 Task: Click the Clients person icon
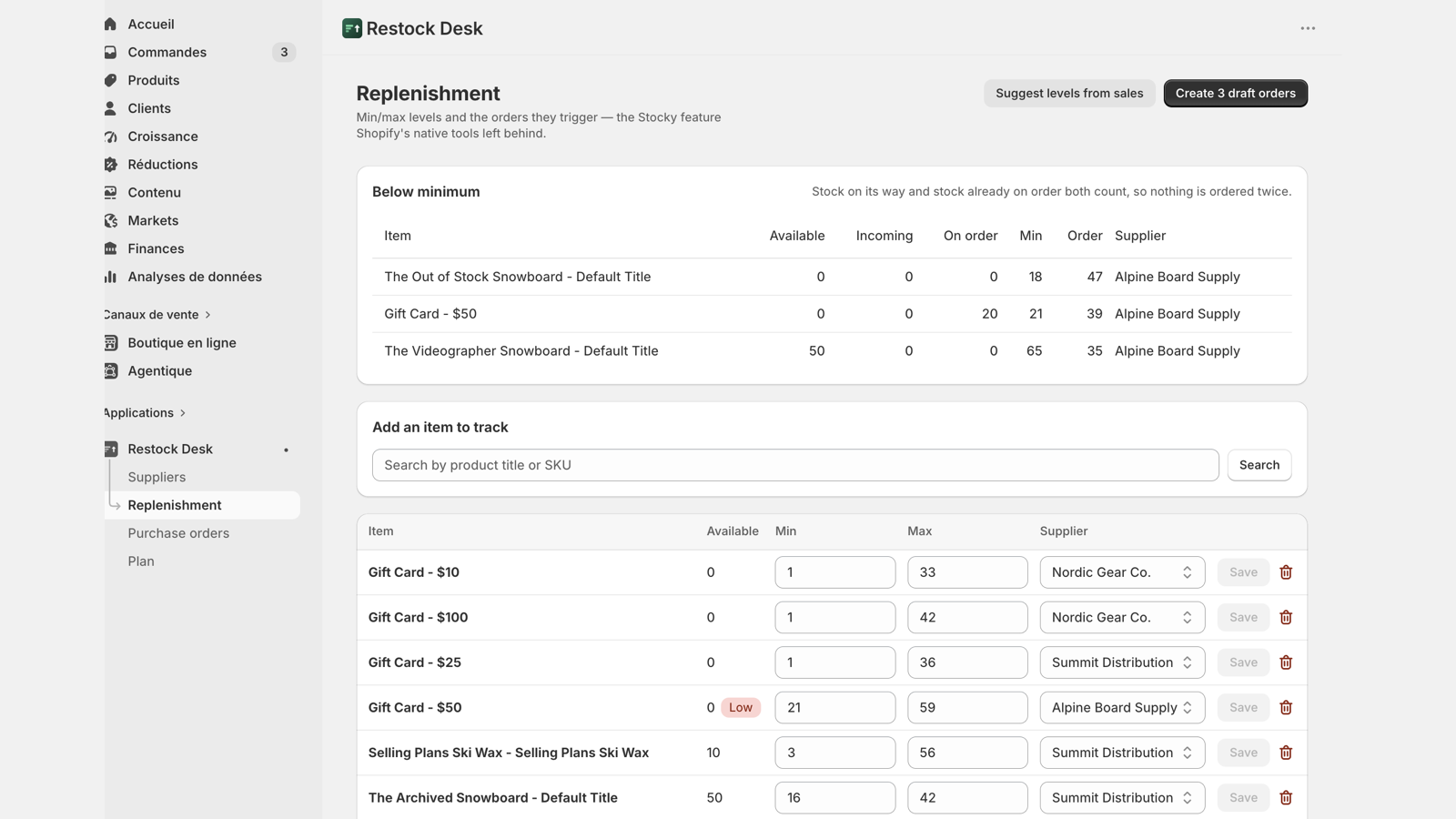pyautogui.click(x=110, y=108)
